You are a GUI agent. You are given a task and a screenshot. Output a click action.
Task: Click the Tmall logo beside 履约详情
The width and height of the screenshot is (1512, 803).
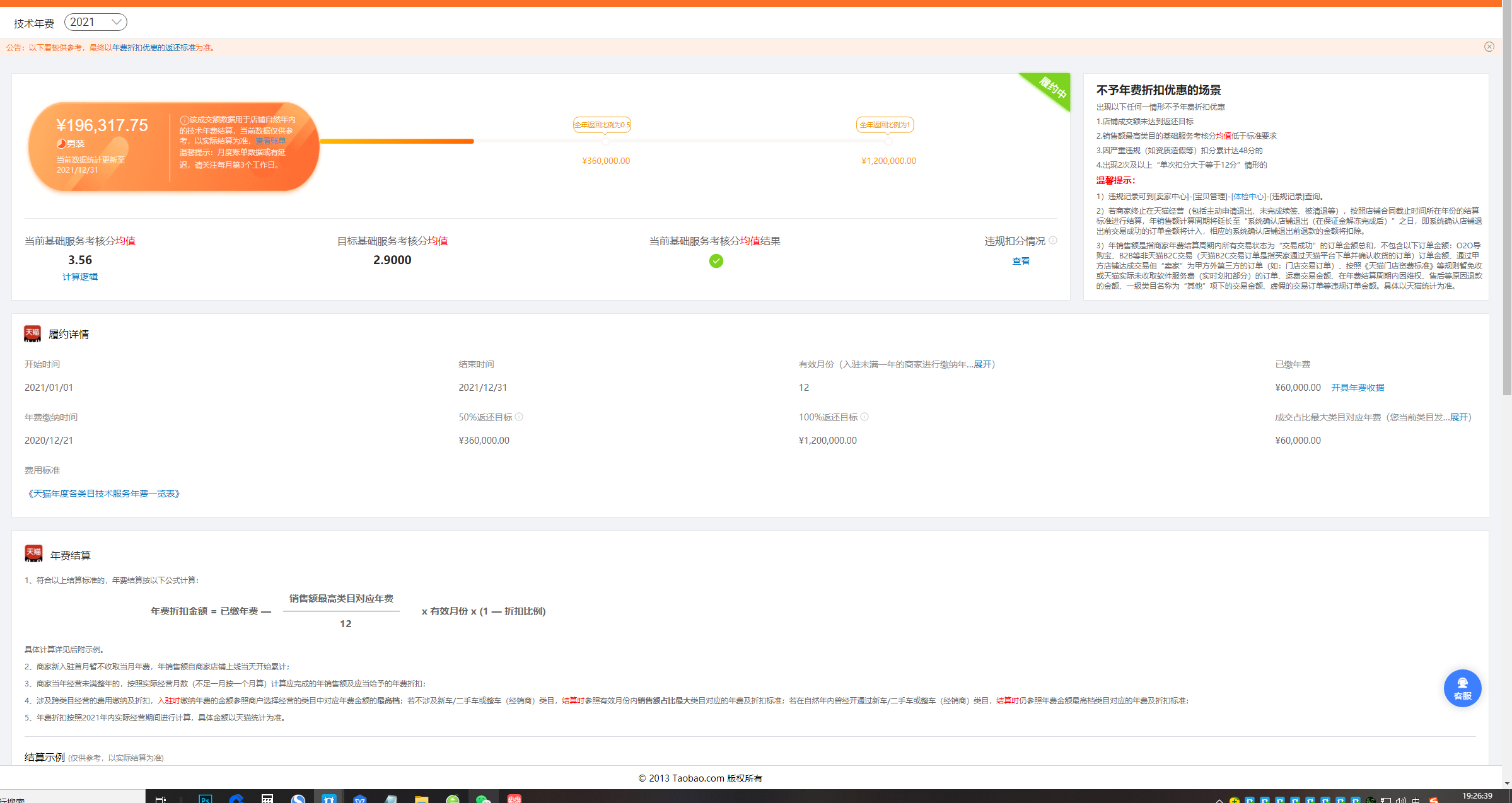[x=32, y=333]
